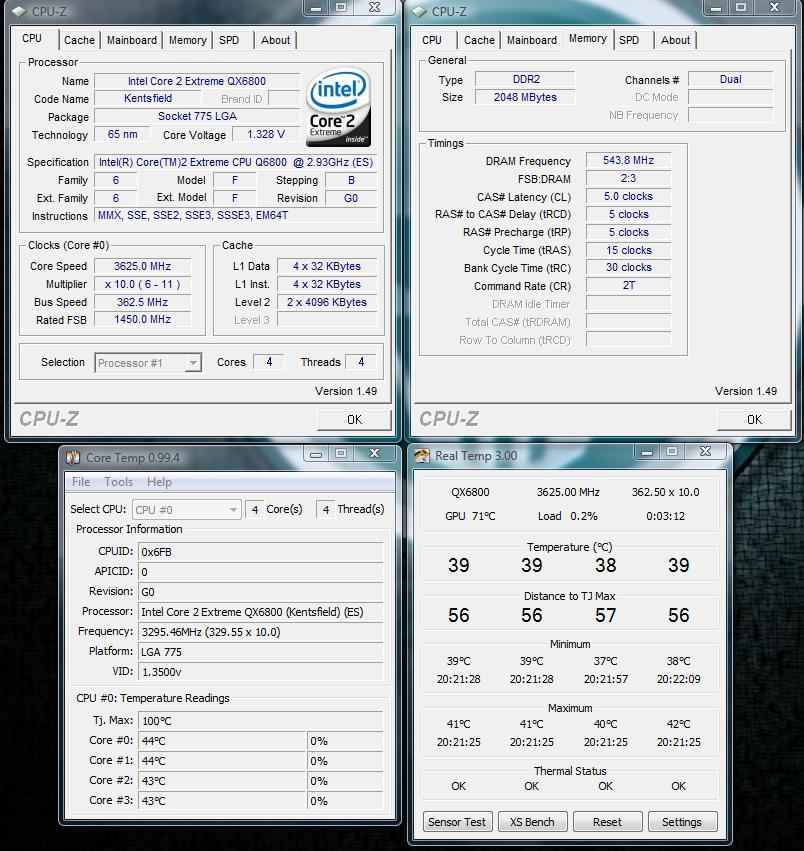804x851 pixels.
Task: Click the Command Rate value 2T
Action: coord(628,285)
